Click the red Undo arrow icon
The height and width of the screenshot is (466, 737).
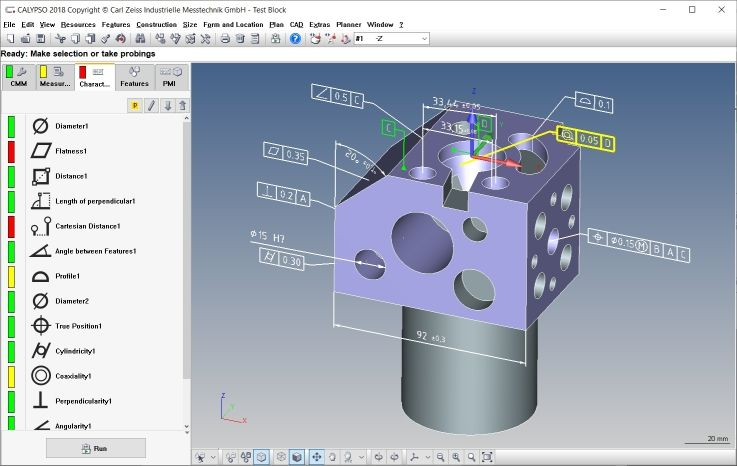click(x=120, y=39)
